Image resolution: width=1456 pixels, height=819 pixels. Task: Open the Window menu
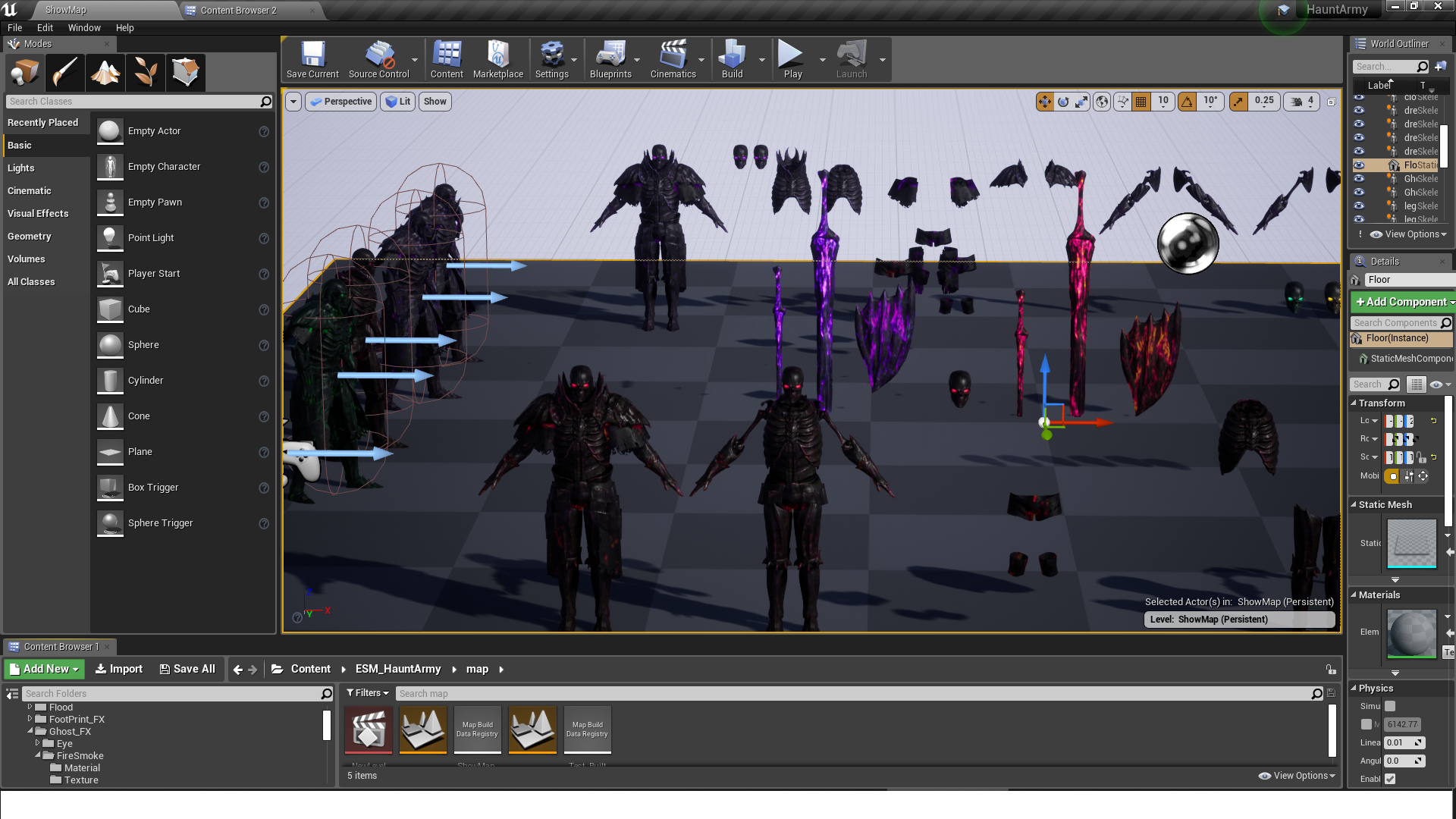click(x=84, y=28)
